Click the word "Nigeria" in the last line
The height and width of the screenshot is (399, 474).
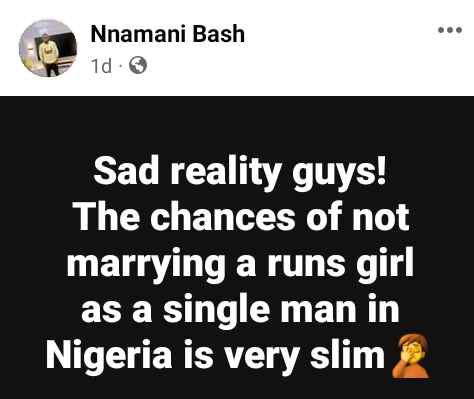[109, 356]
